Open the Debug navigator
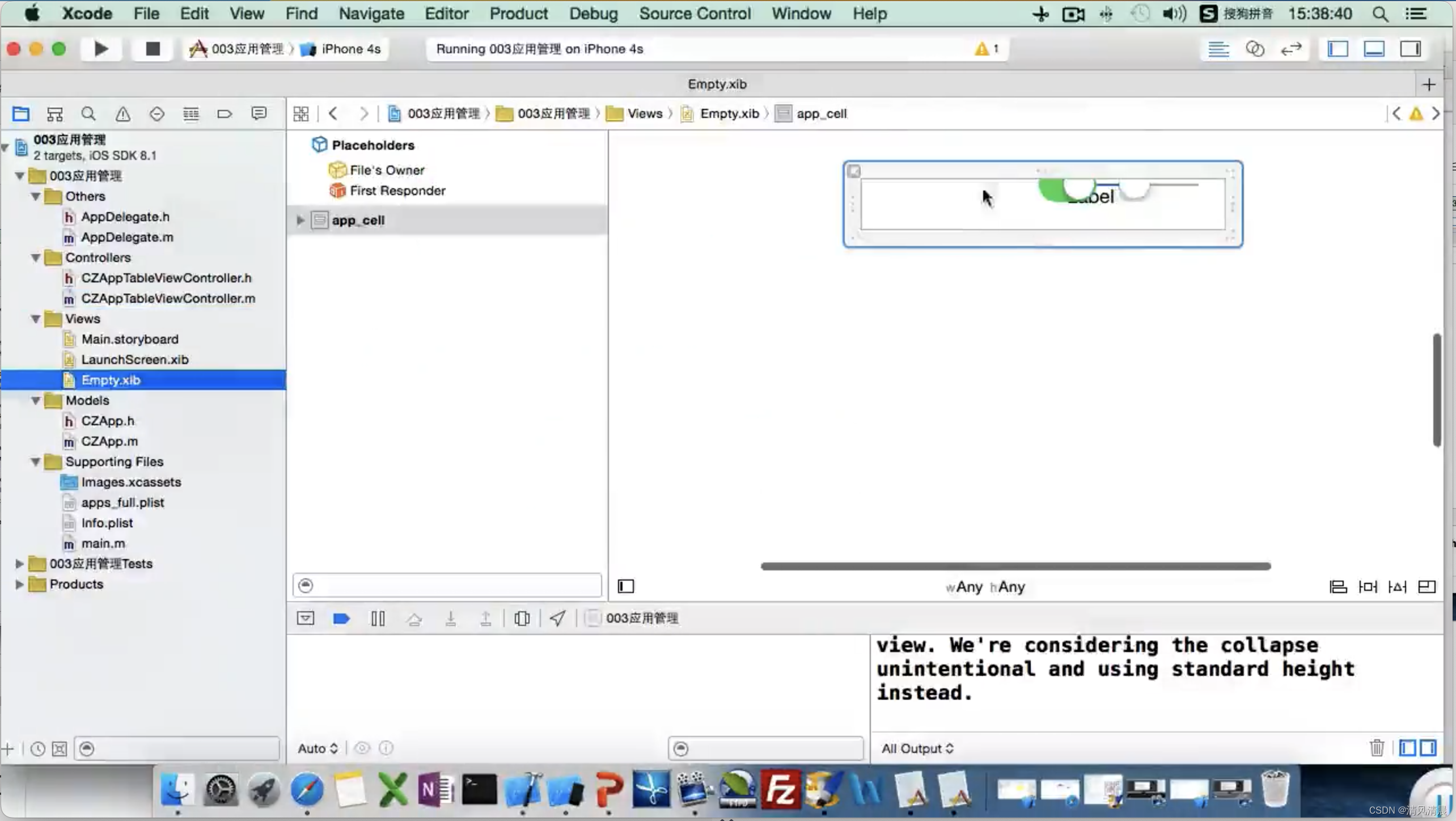The width and height of the screenshot is (1456, 821). [x=191, y=114]
